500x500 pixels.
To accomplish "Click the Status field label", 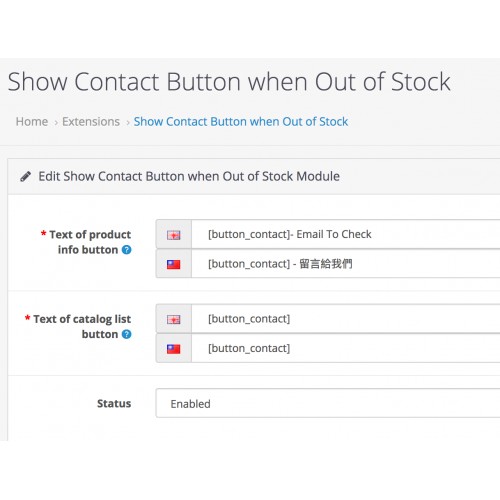I will (x=114, y=403).
